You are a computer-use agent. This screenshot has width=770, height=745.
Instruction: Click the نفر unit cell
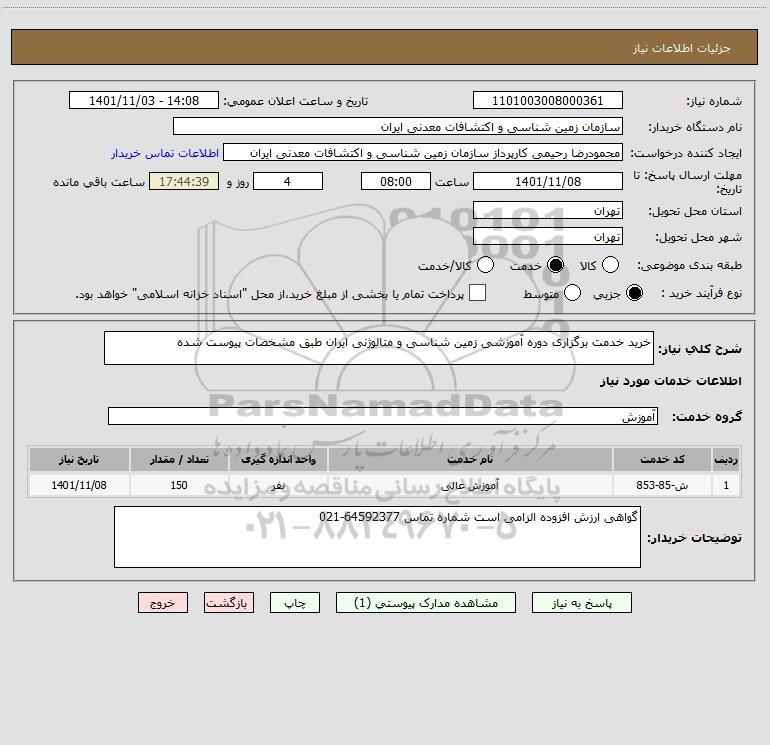[278, 485]
